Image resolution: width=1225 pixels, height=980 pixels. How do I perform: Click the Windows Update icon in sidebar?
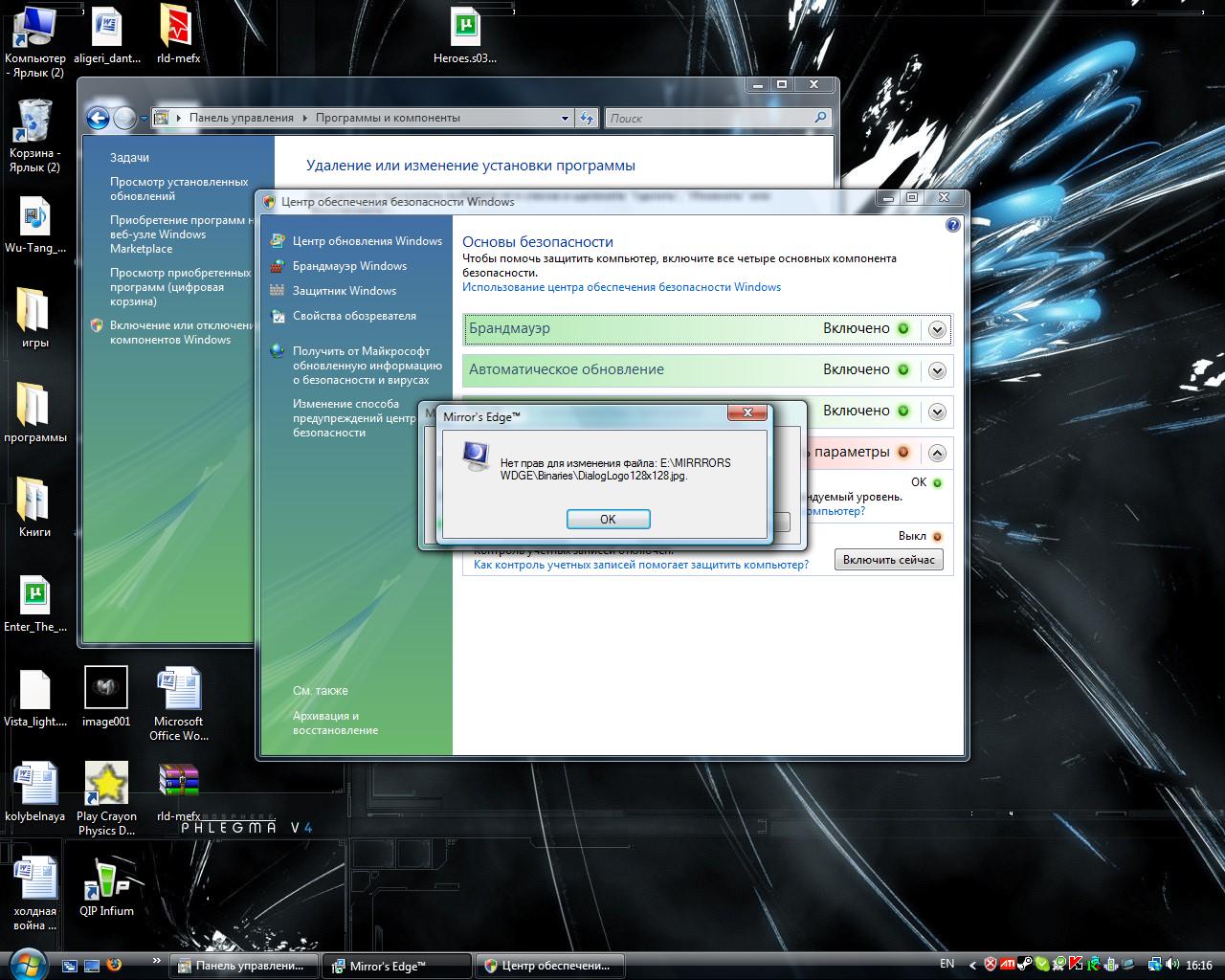[278, 241]
